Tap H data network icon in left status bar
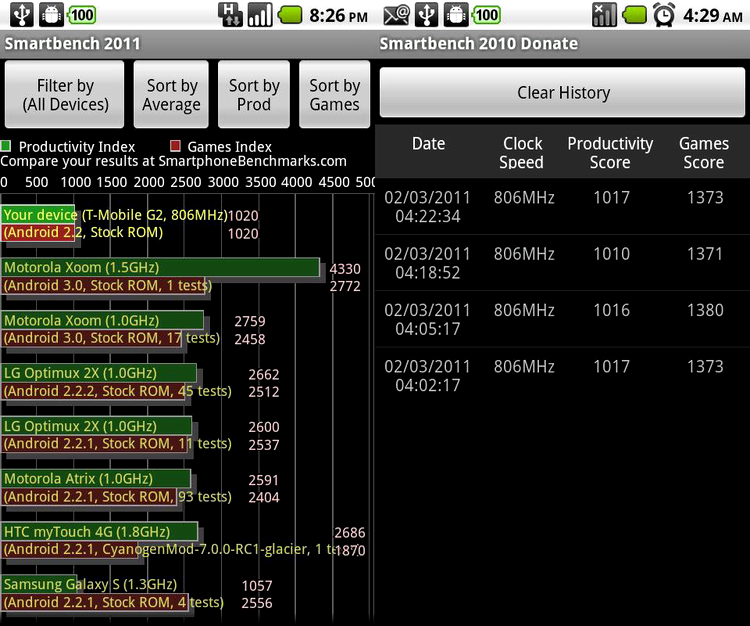This screenshot has width=750, height=626. pyautogui.click(x=231, y=15)
